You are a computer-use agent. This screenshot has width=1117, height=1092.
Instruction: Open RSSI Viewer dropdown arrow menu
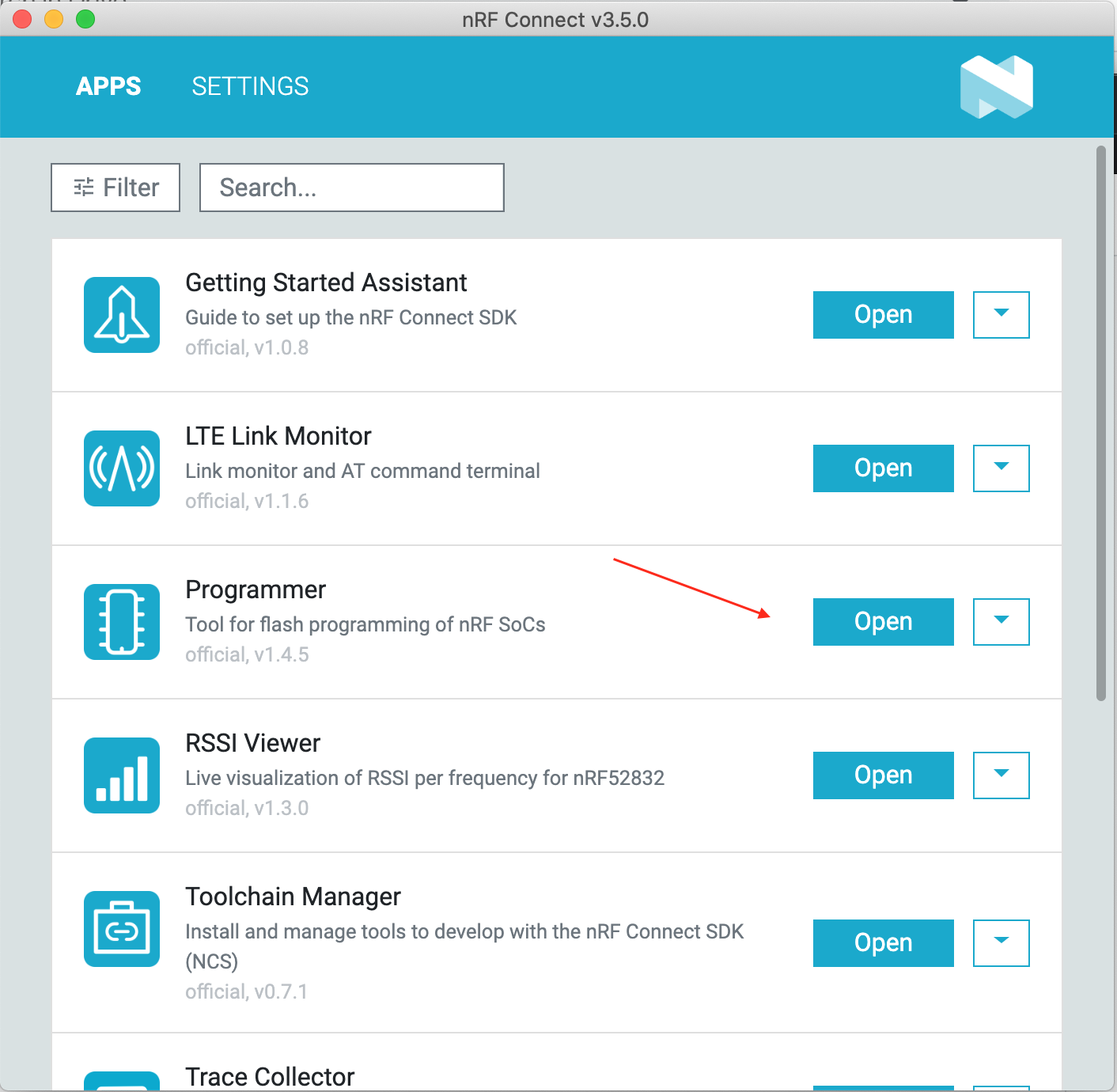click(1001, 775)
